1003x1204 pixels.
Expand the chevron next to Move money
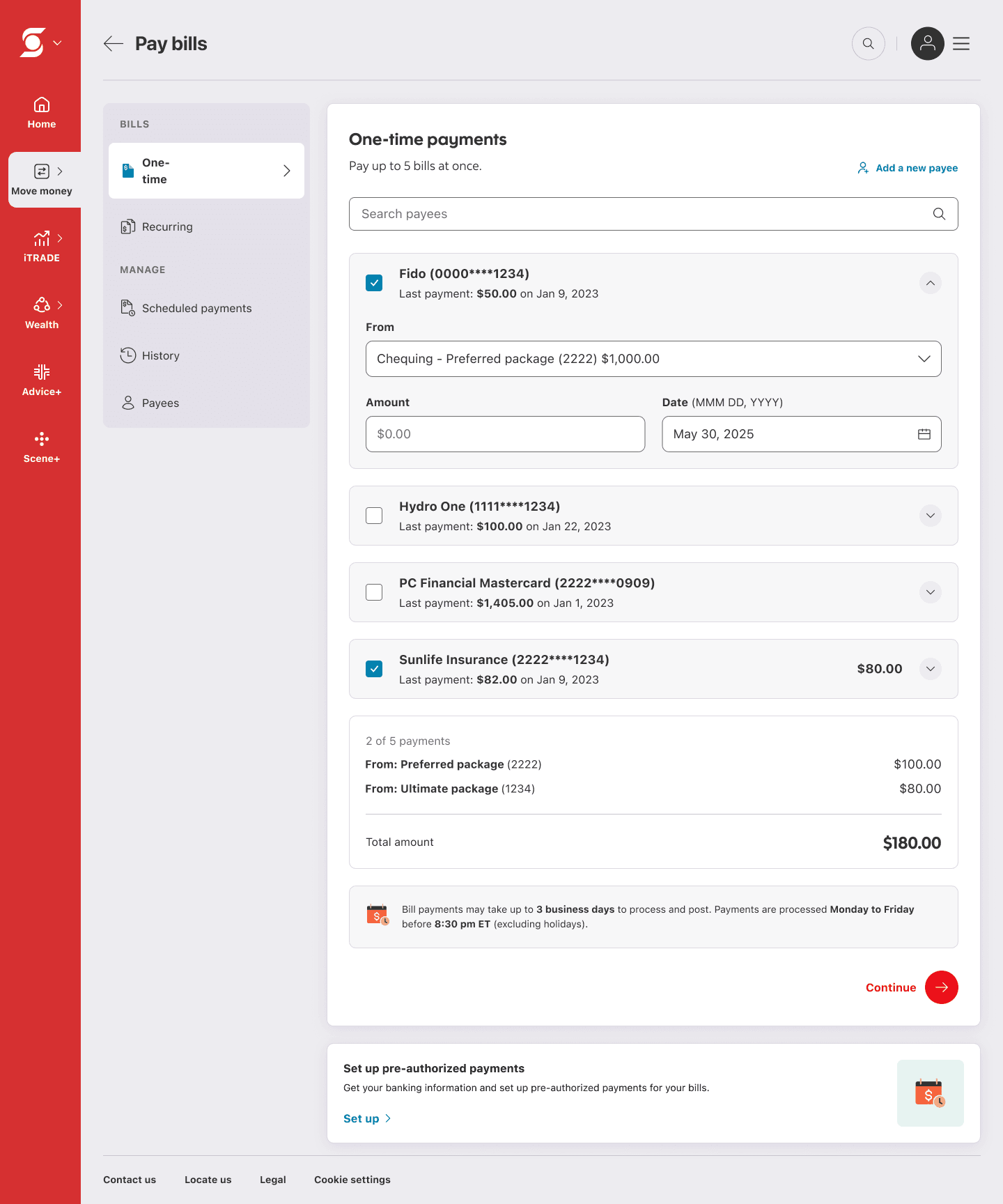60,171
